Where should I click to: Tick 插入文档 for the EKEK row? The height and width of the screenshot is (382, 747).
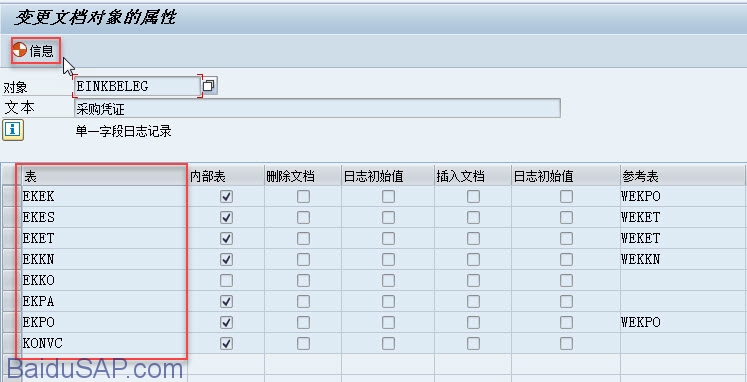coord(473,196)
